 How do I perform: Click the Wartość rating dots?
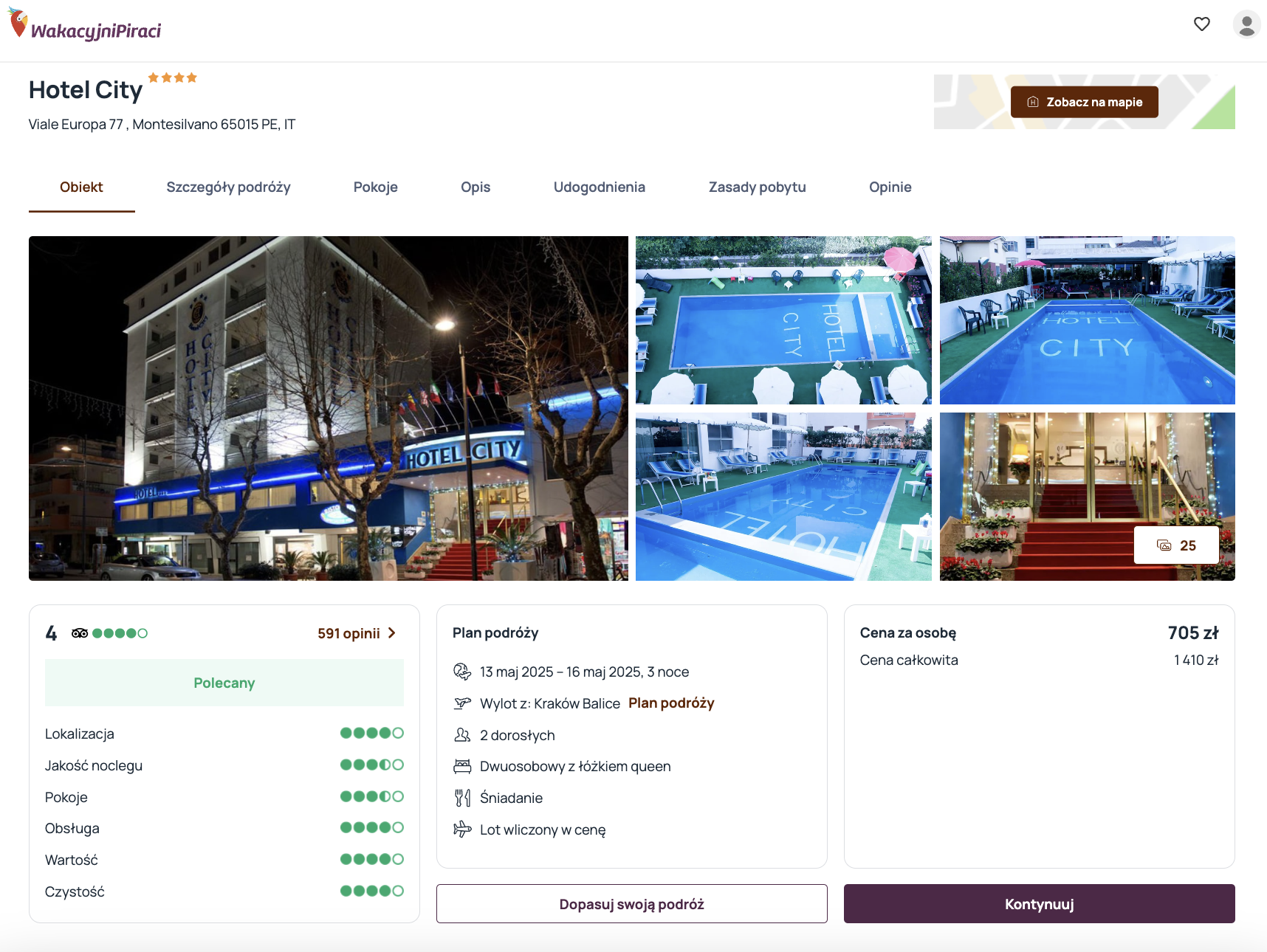click(371, 859)
